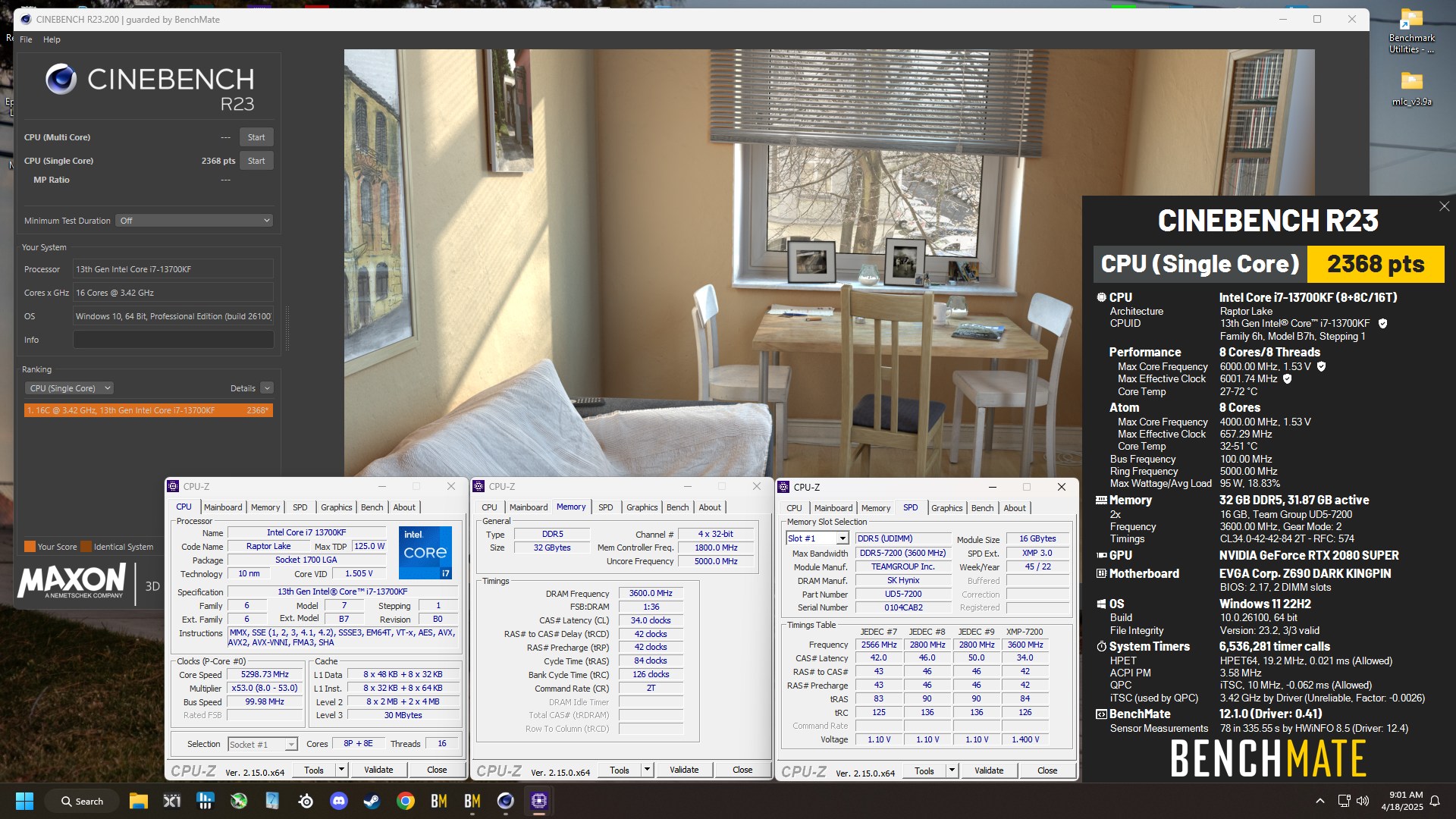The width and height of the screenshot is (1456, 819).
Task: Open the Ranking CPU (Single Core) dropdown
Action: coord(69,388)
